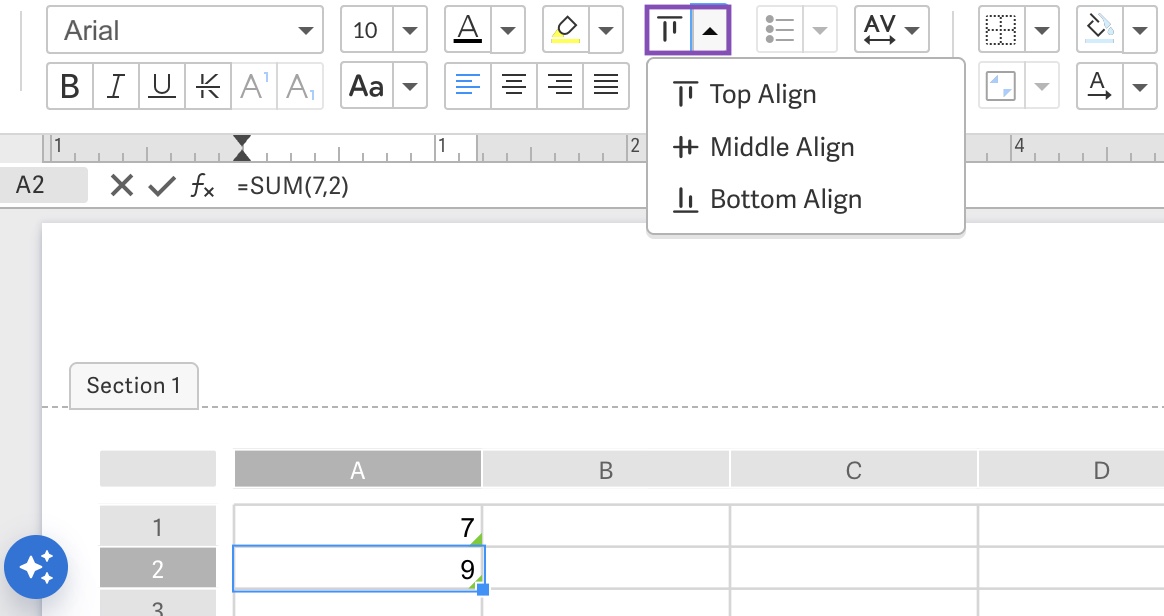Click the vertical top align icon button

[670, 30]
